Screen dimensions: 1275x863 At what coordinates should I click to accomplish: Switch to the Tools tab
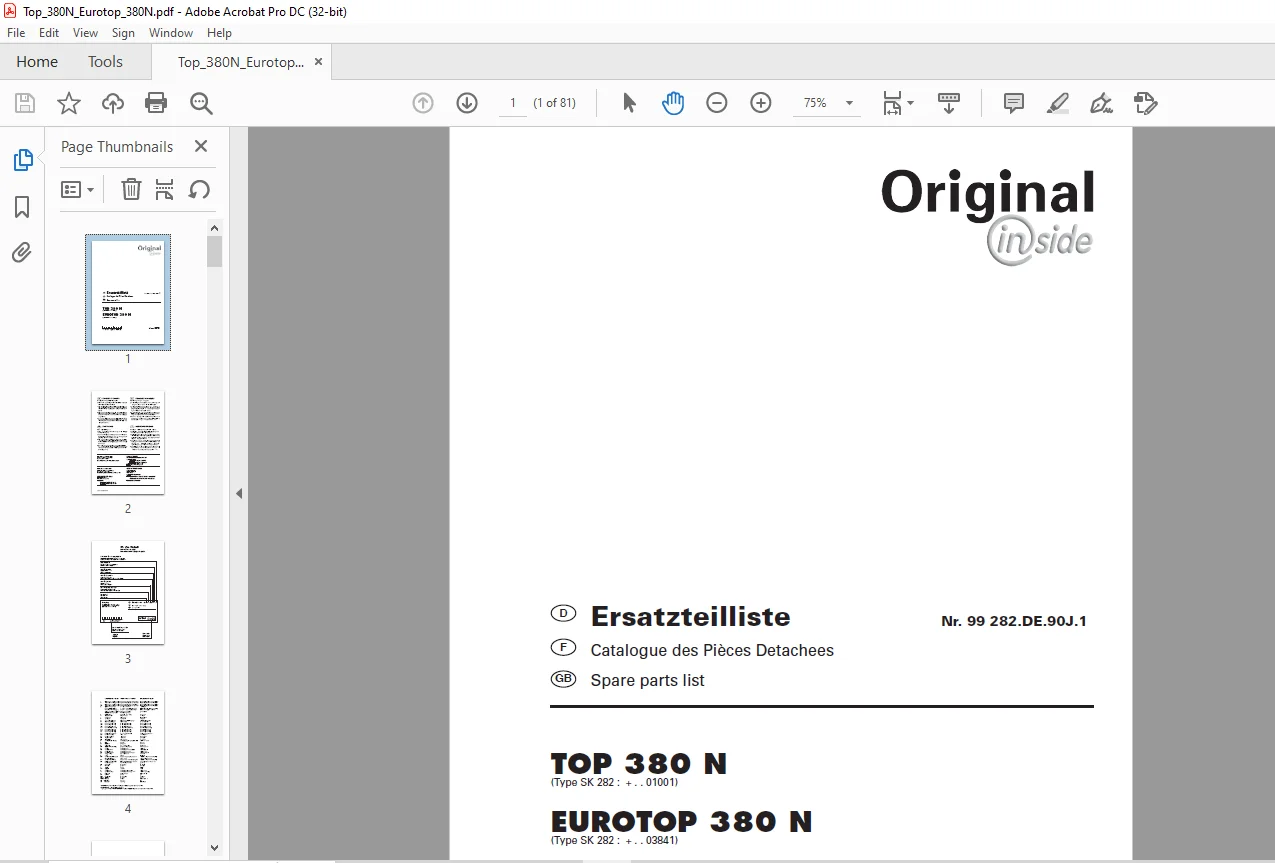click(105, 62)
